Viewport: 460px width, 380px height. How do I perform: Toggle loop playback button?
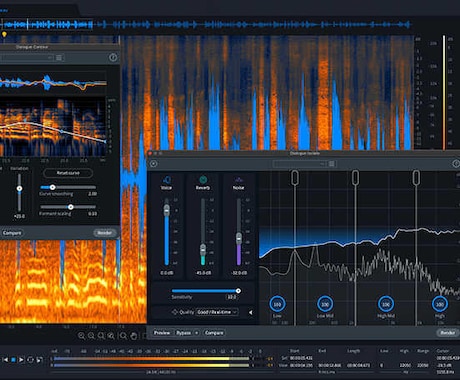click(x=30, y=360)
